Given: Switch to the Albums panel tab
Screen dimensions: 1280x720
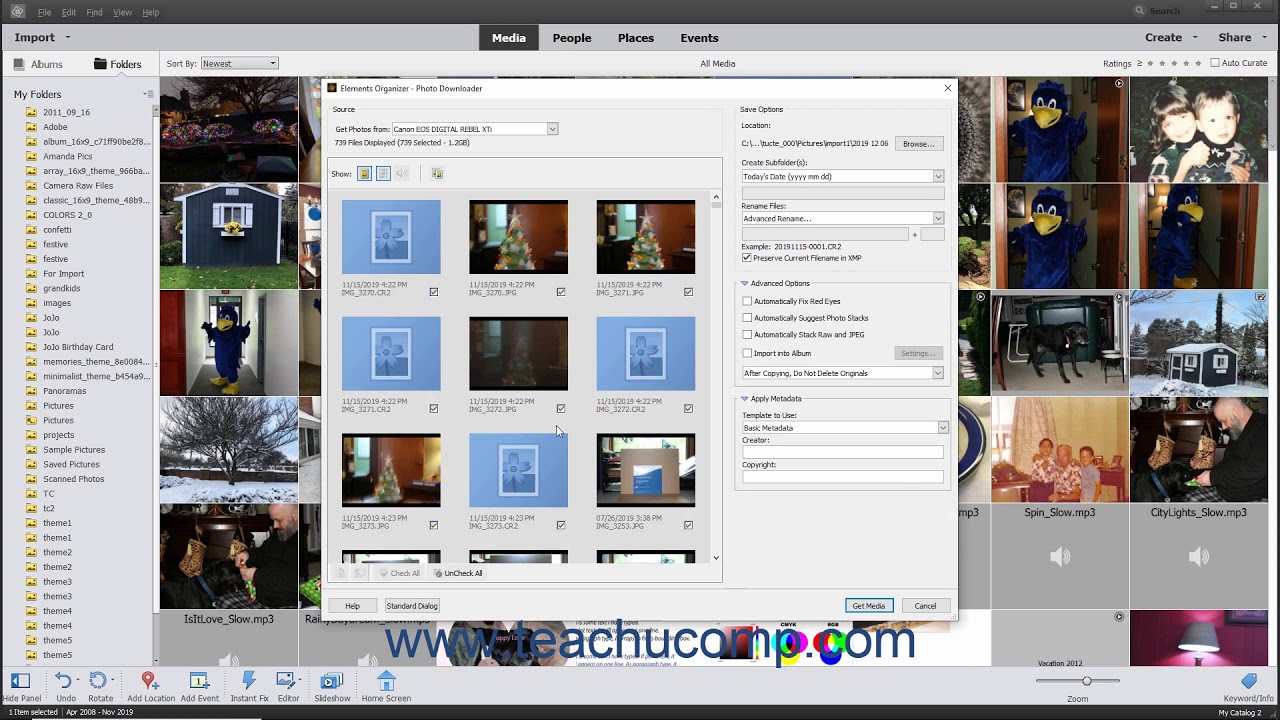Looking at the screenshot, I should (x=38, y=64).
